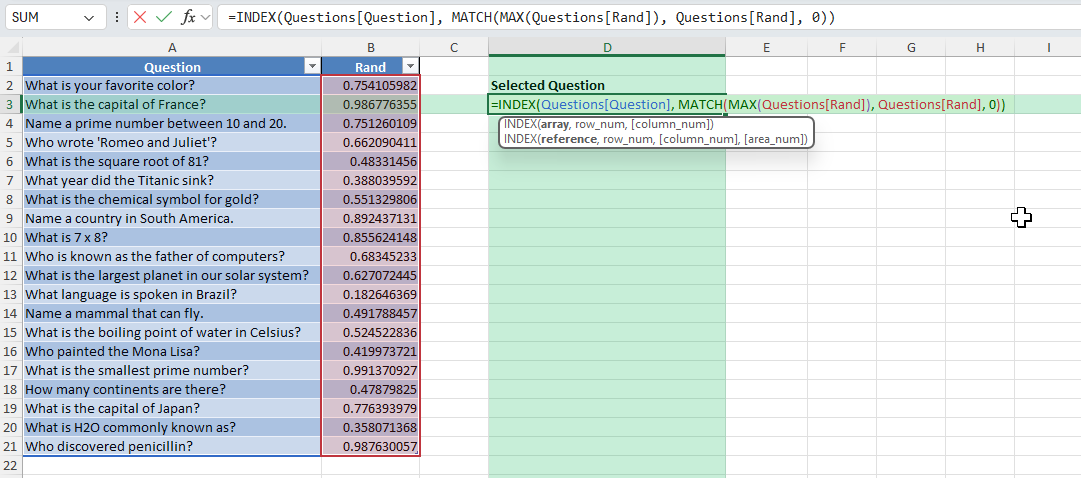The image size is (1081, 478).
Task: Select column A header
Action: (x=172, y=48)
